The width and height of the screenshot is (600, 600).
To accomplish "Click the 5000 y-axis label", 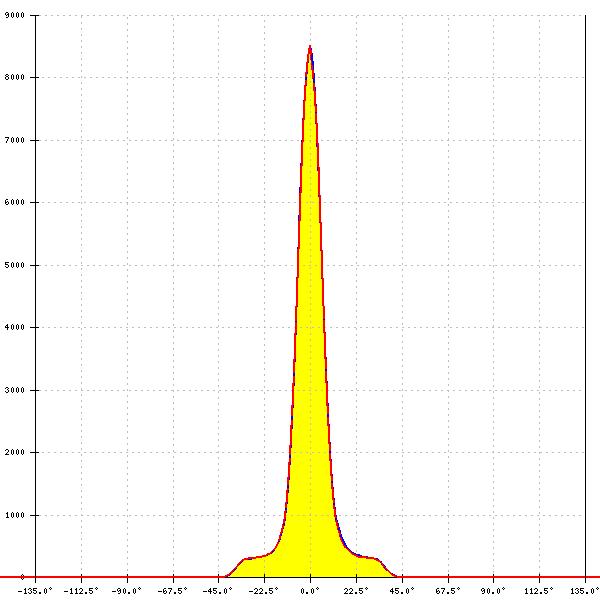I will pos(15,265).
